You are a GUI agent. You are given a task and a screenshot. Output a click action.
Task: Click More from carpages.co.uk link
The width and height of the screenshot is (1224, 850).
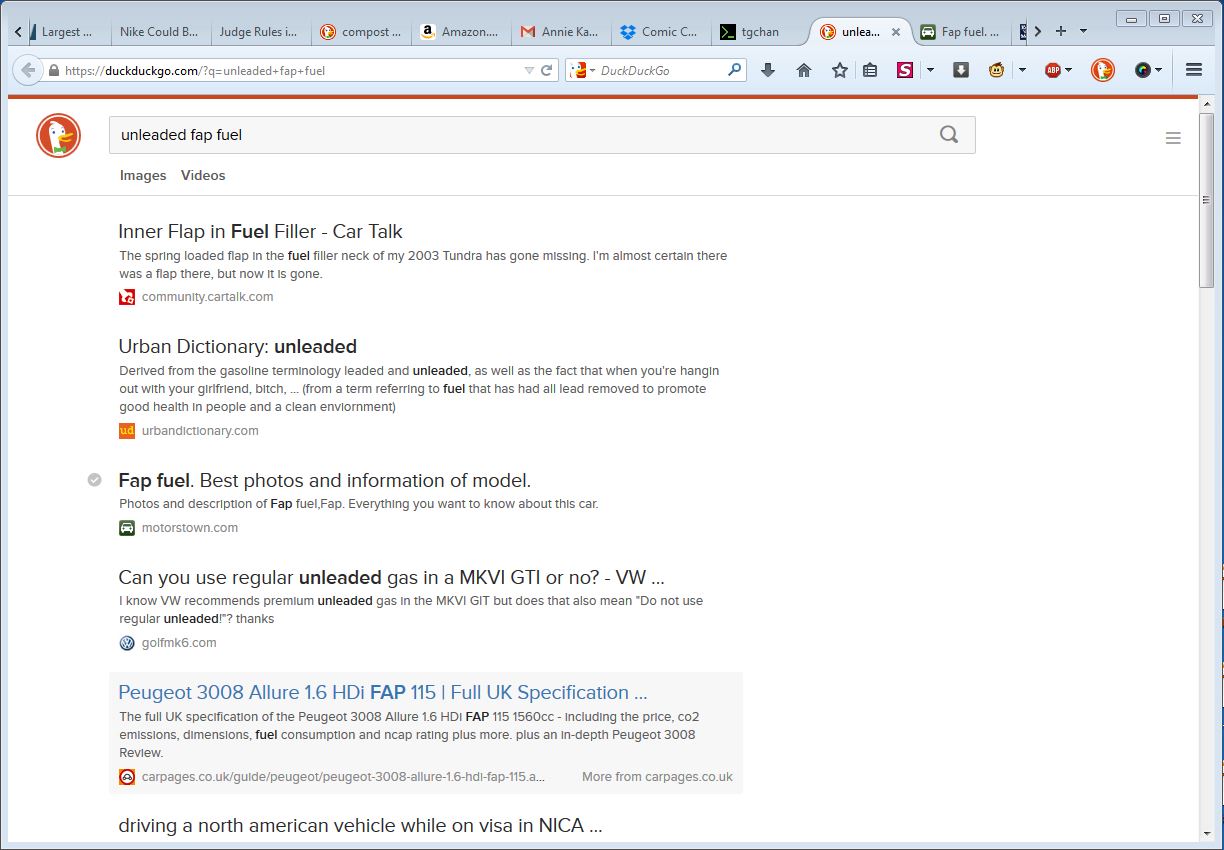coord(657,776)
